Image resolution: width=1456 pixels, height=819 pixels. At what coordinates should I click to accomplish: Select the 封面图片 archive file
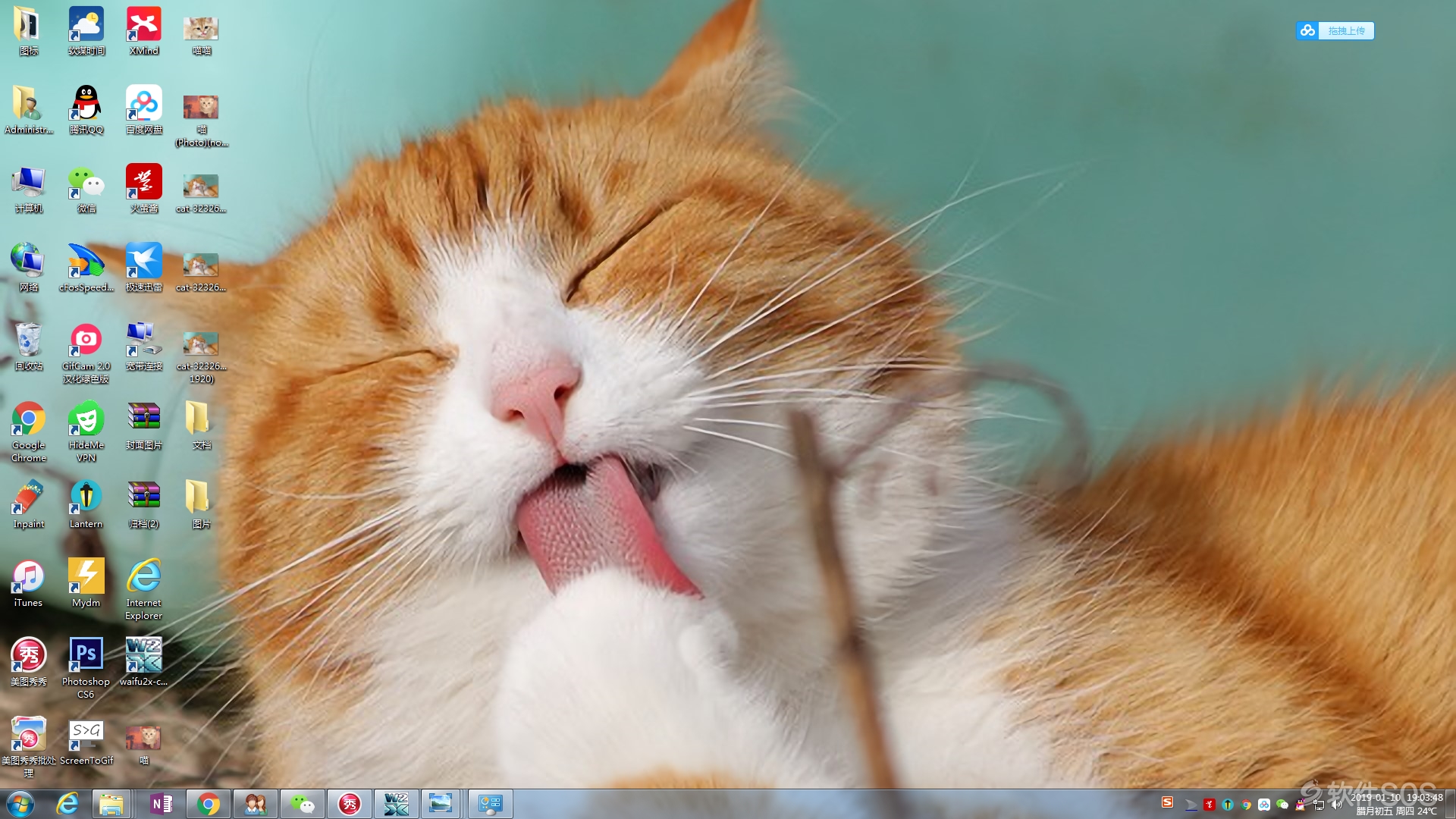[143, 426]
